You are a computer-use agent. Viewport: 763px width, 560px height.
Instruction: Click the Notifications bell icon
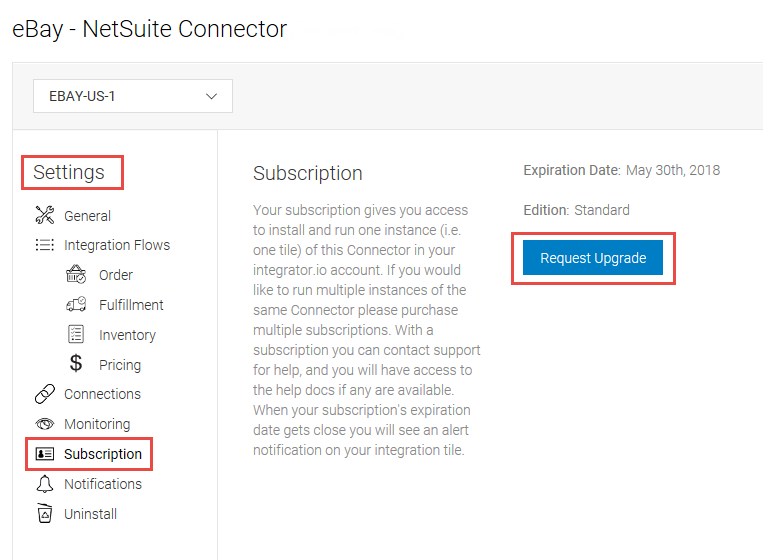tap(45, 484)
